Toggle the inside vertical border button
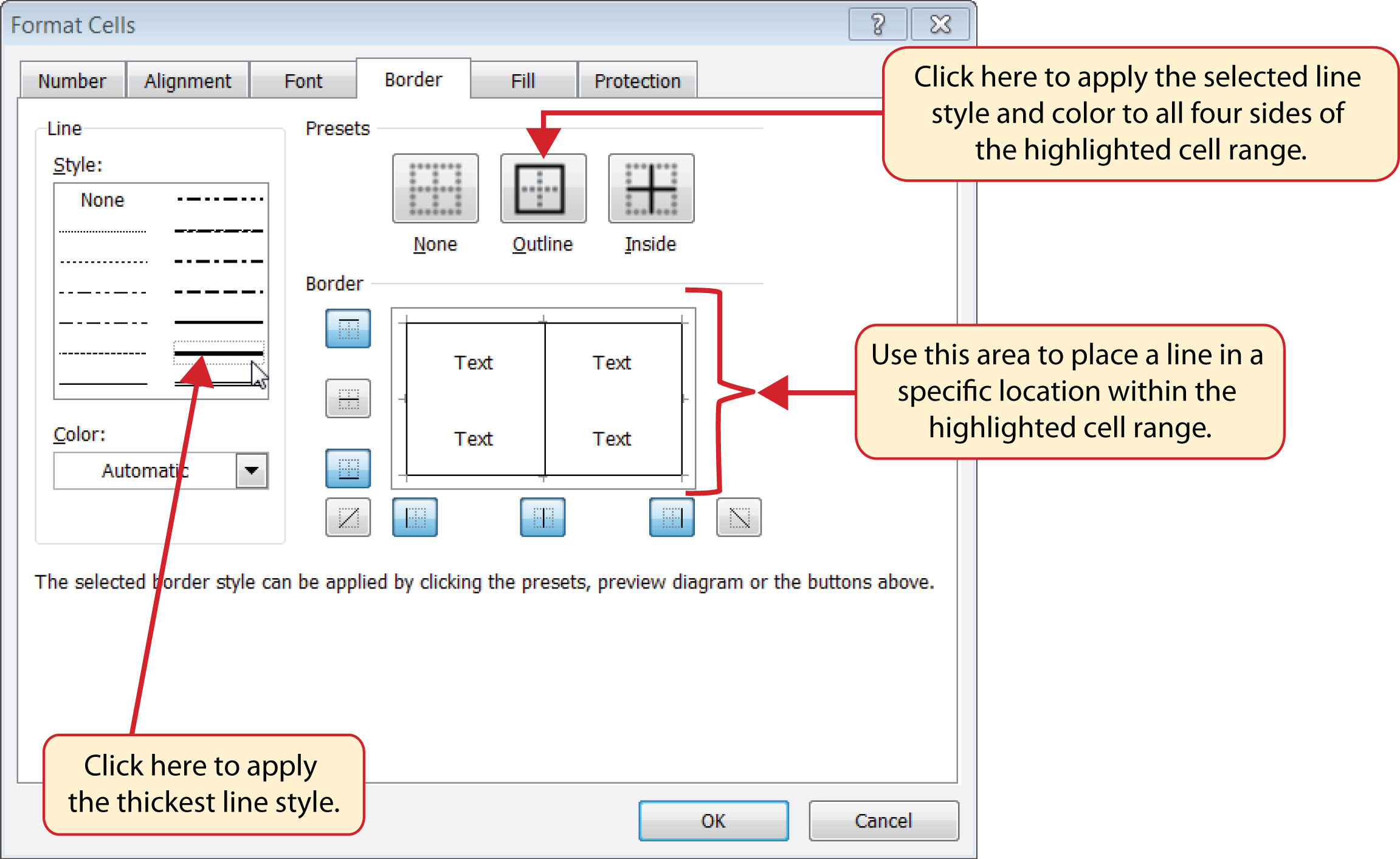Viewport: 1400px width, 859px height. click(543, 517)
